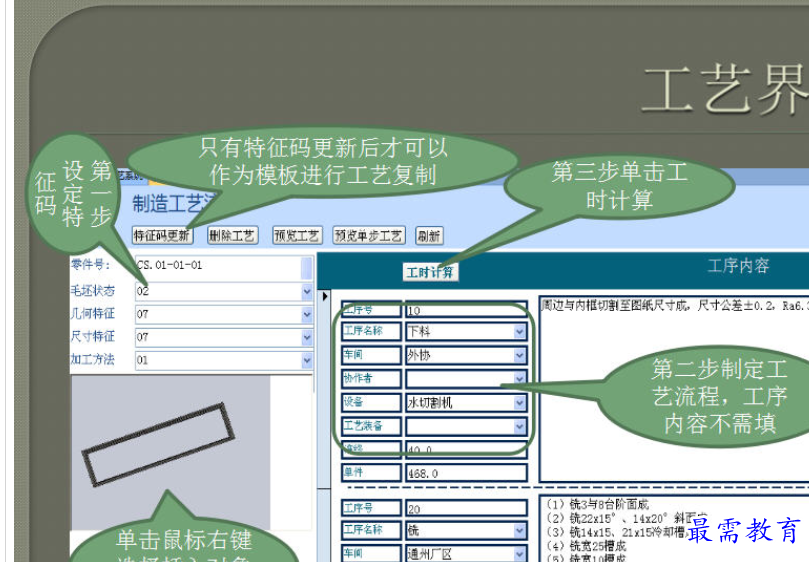809x562 pixels.
Task: Click the 几何特征 label
Action: (x=92, y=314)
